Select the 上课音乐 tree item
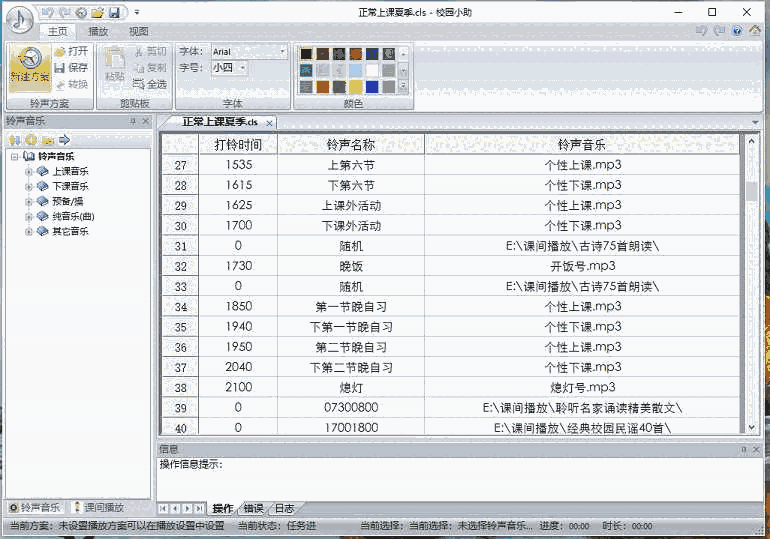Image resolution: width=770 pixels, height=539 pixels. click(70, 171)
